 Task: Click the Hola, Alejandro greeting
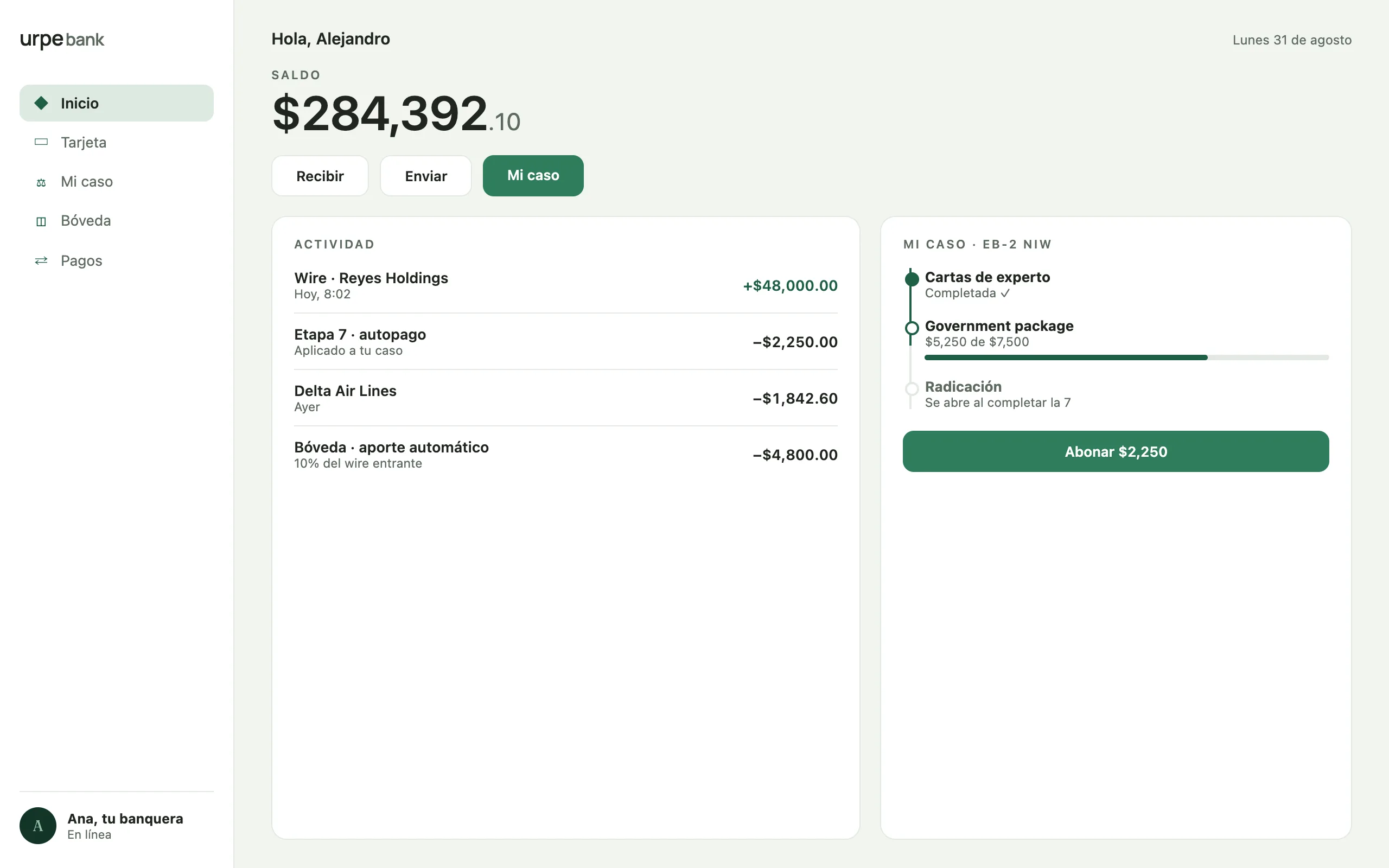[330, 39]
